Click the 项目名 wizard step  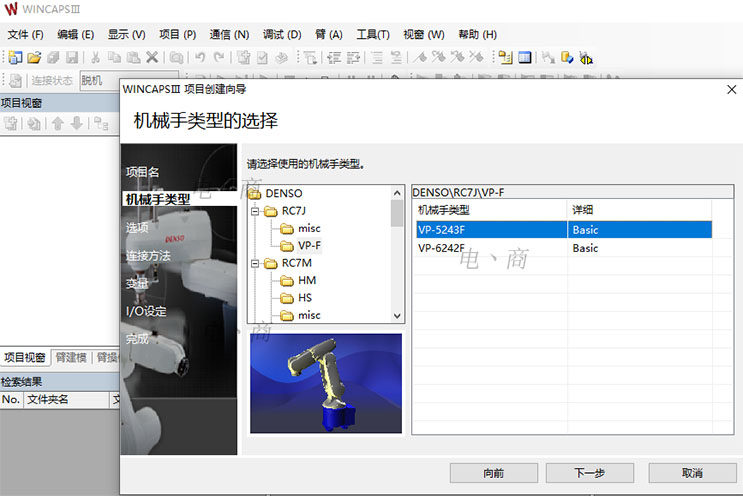coord(143,172)
